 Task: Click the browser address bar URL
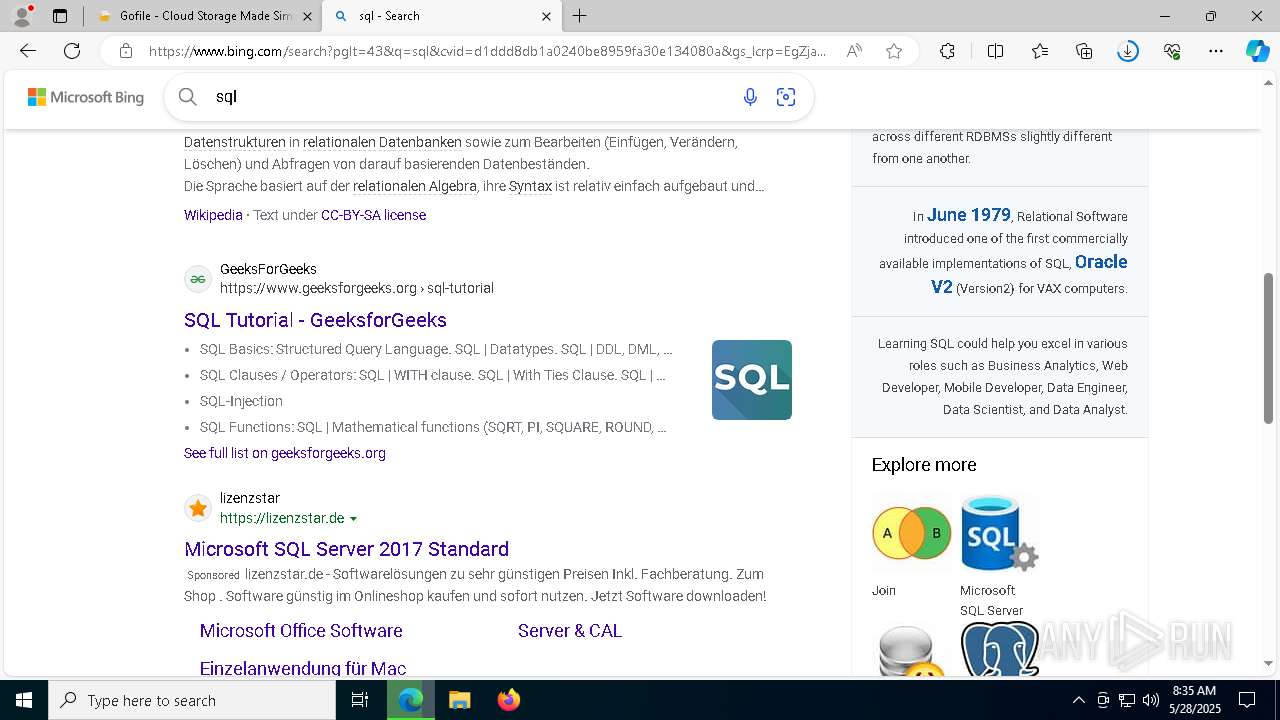488,51
